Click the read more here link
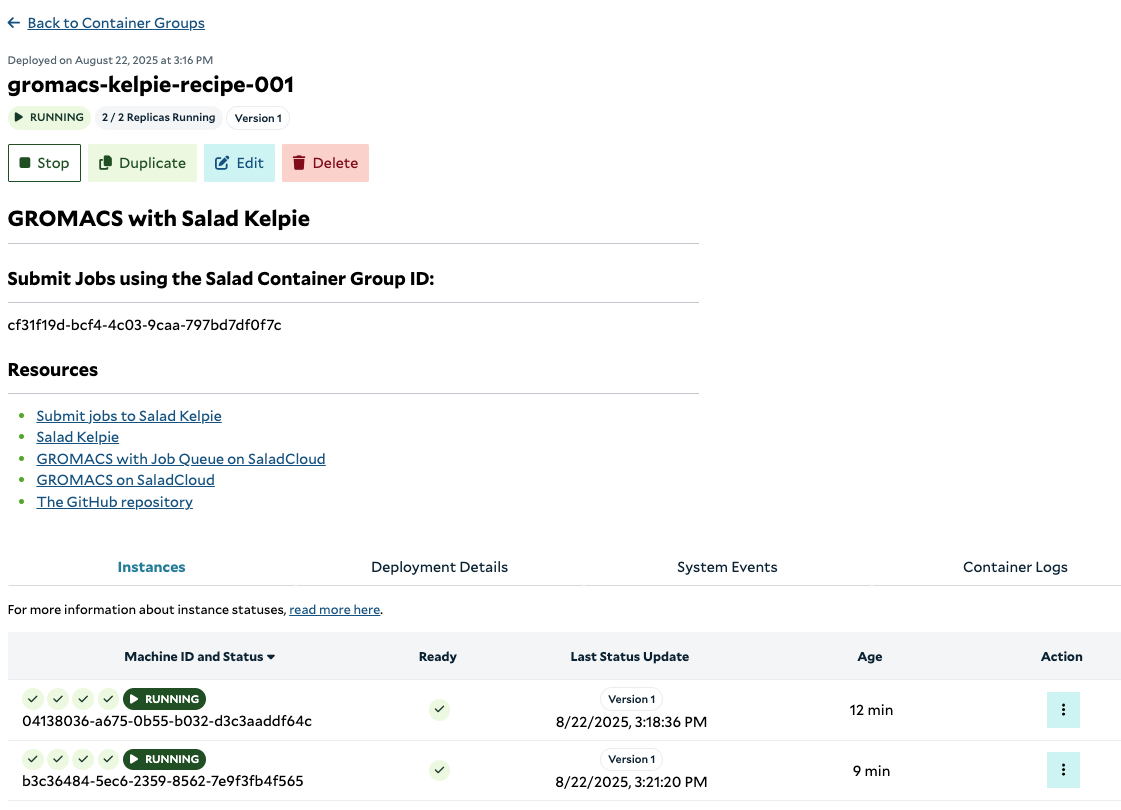This screenshot has width=1121, height=810. (335, 610)
